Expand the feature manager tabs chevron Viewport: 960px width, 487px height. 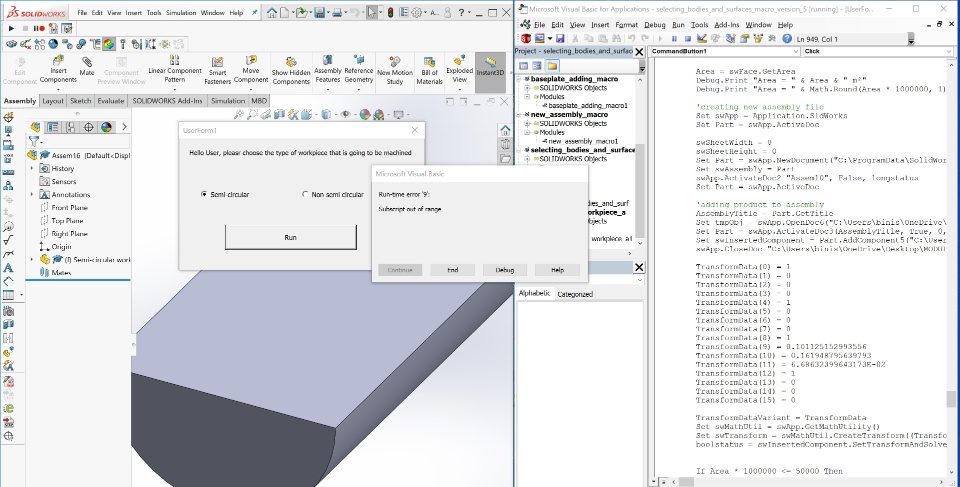click(x=124, y=127)
